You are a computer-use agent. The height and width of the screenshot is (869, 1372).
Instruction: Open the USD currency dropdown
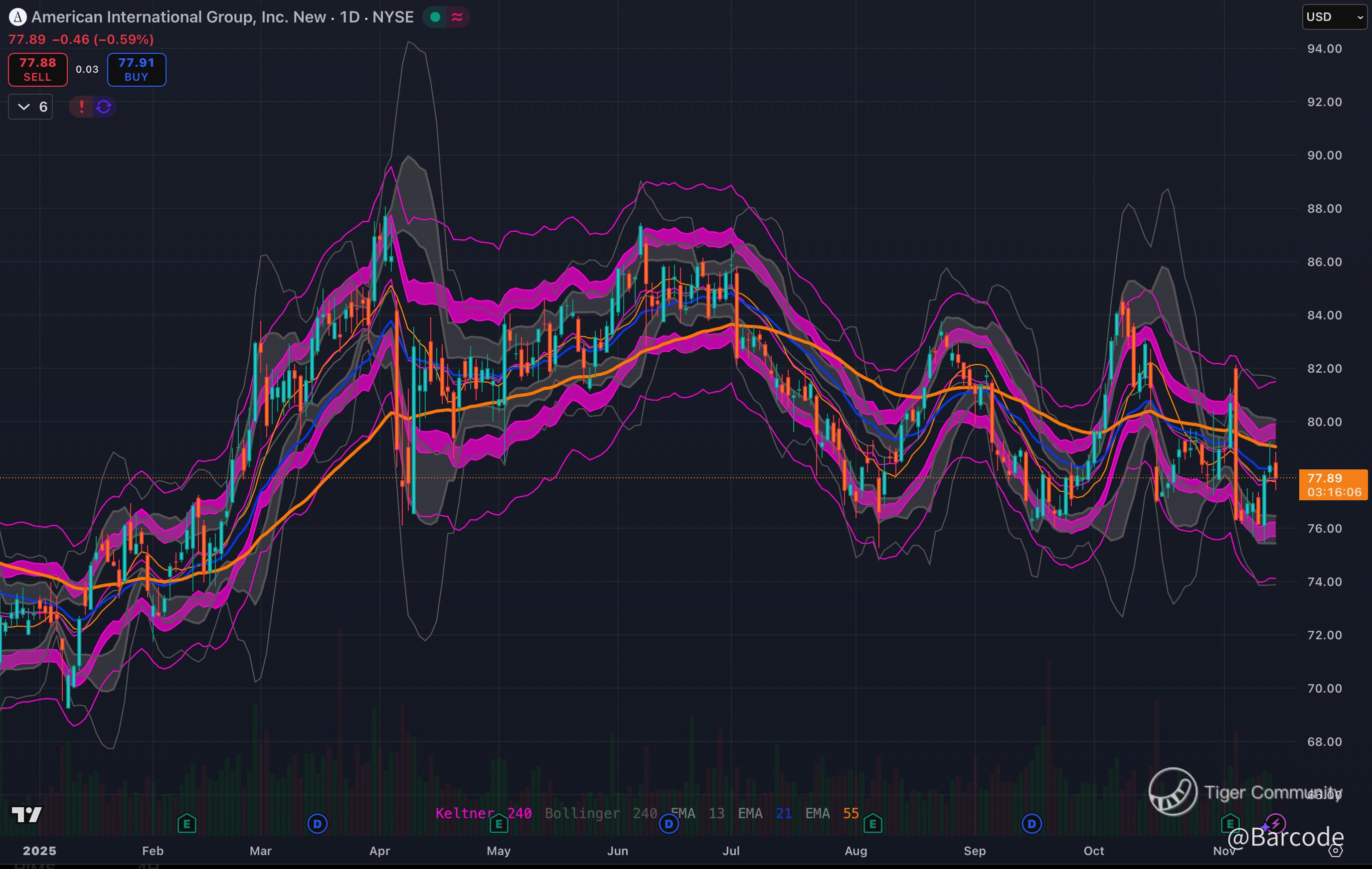pos(1335,17)
